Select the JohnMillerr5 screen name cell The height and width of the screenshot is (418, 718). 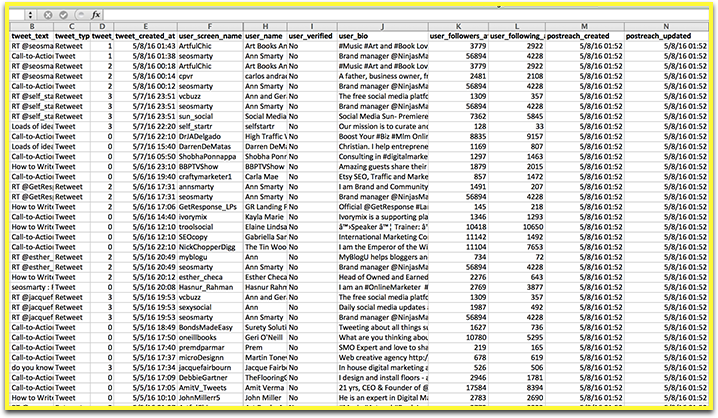pos(210,398)
